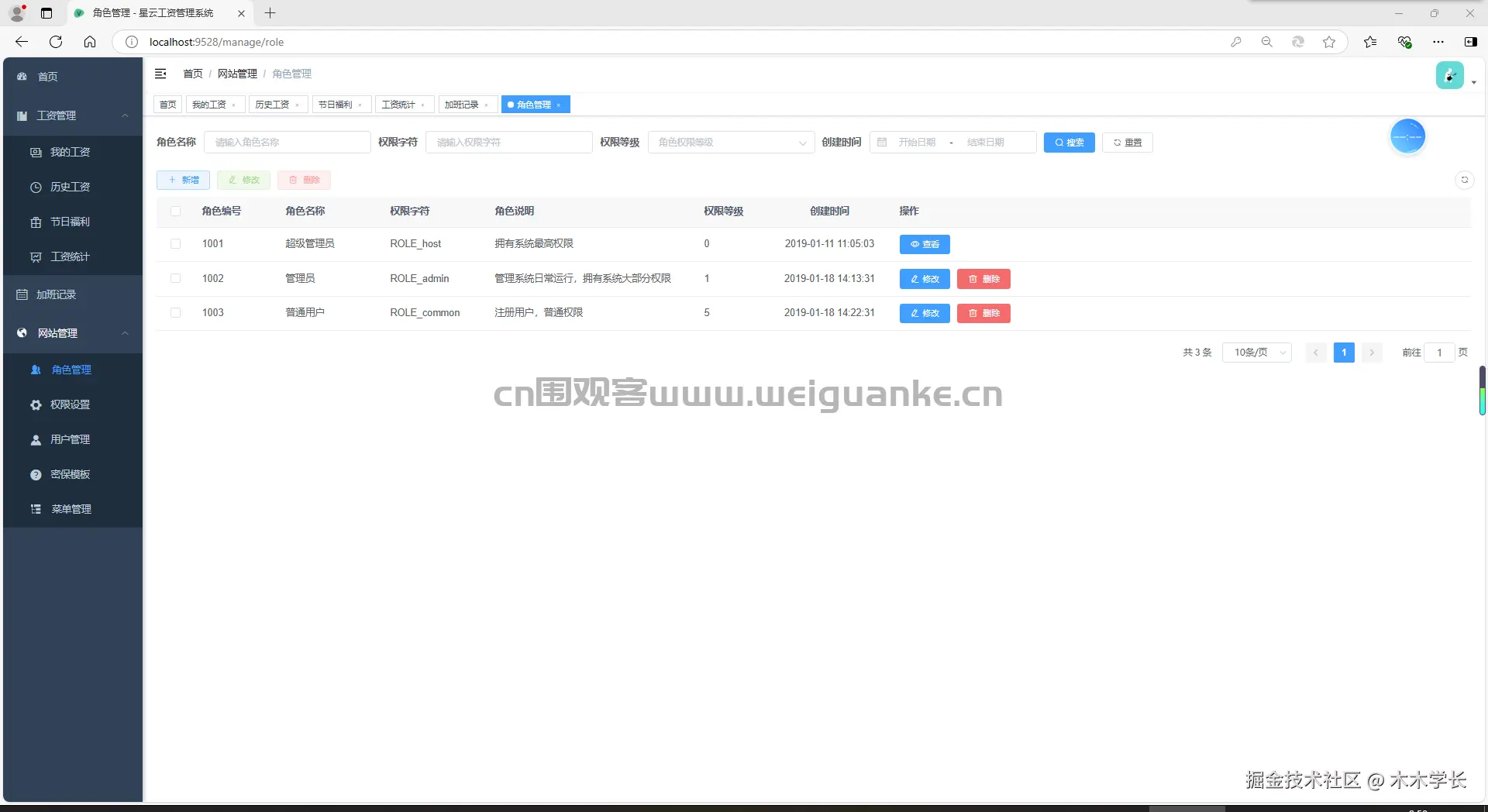Switch to the 历史工资 tab
This screenshot has width=1488, height=812.
272,105
